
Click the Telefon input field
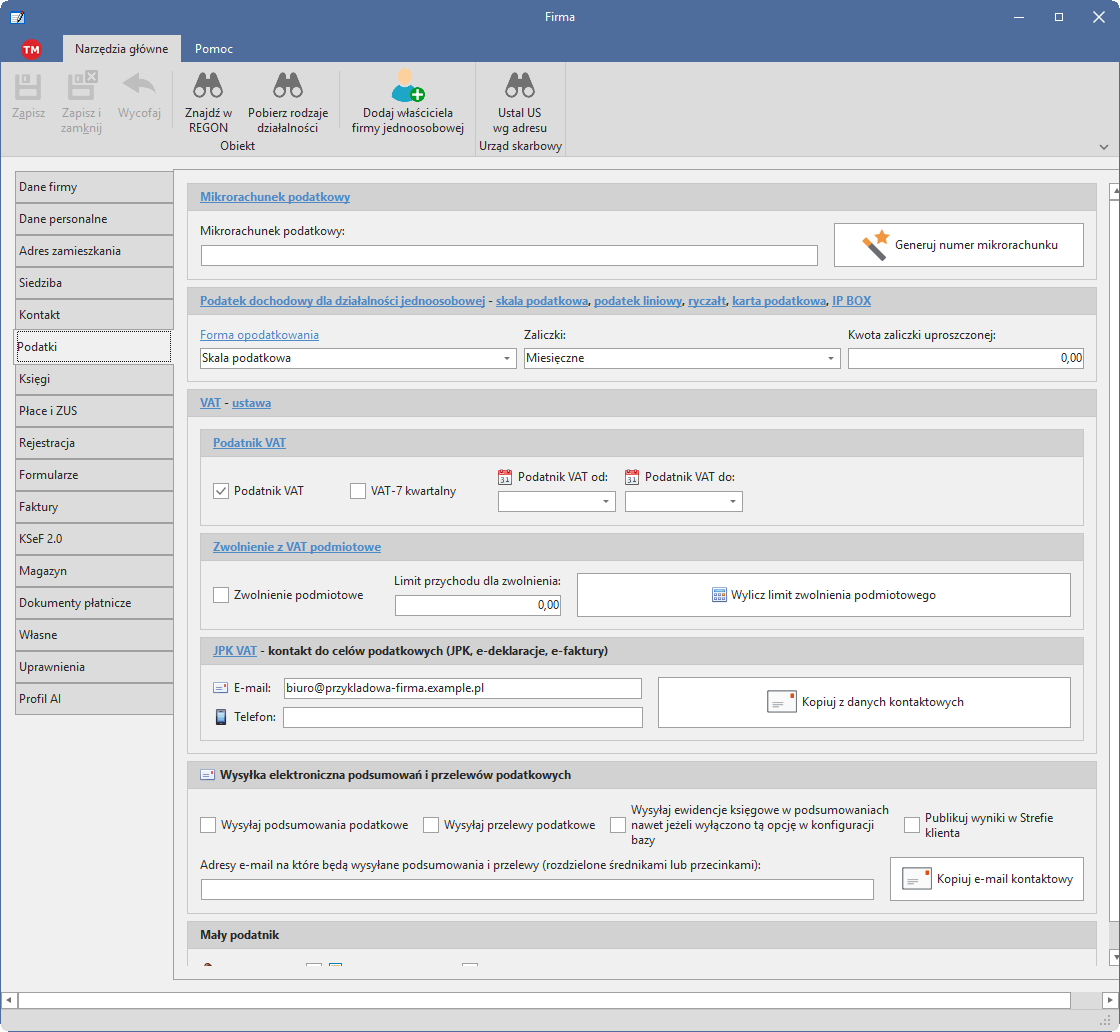pos(463,717)
